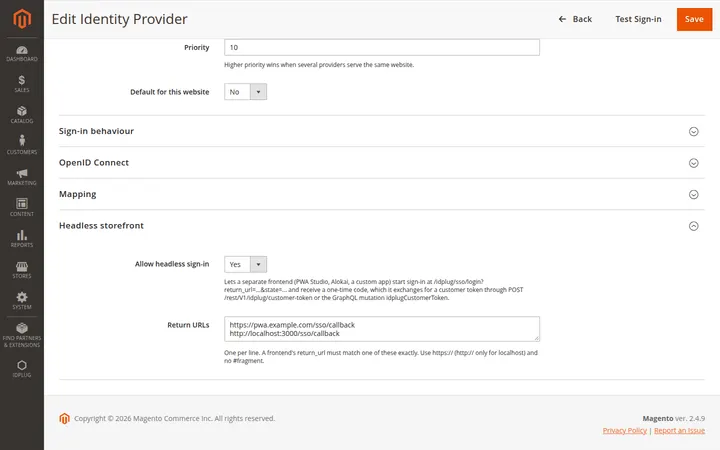
Task: Open the Allow headless sign-in dropdown
Action: [245, 264]
